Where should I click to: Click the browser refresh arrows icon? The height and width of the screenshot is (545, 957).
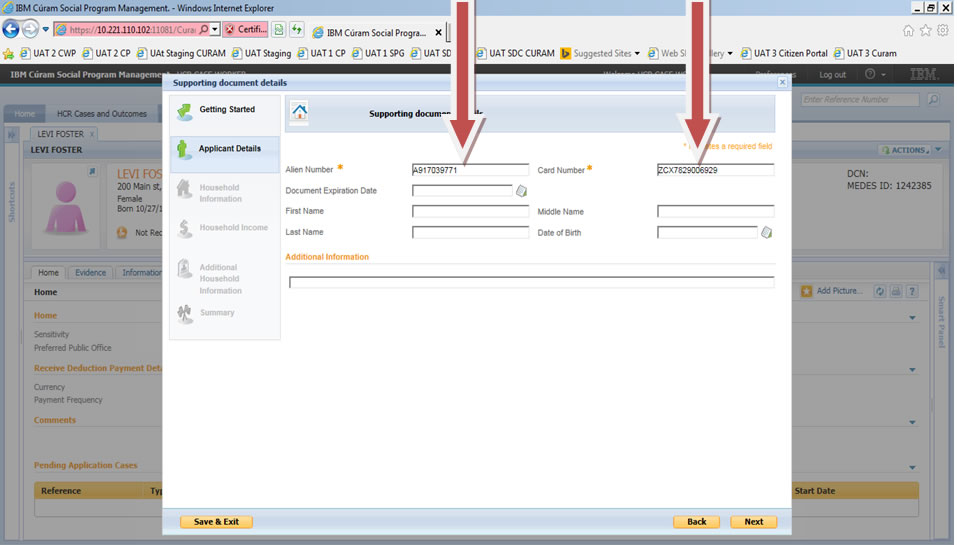pyautogui.click(x=297, y=29)
